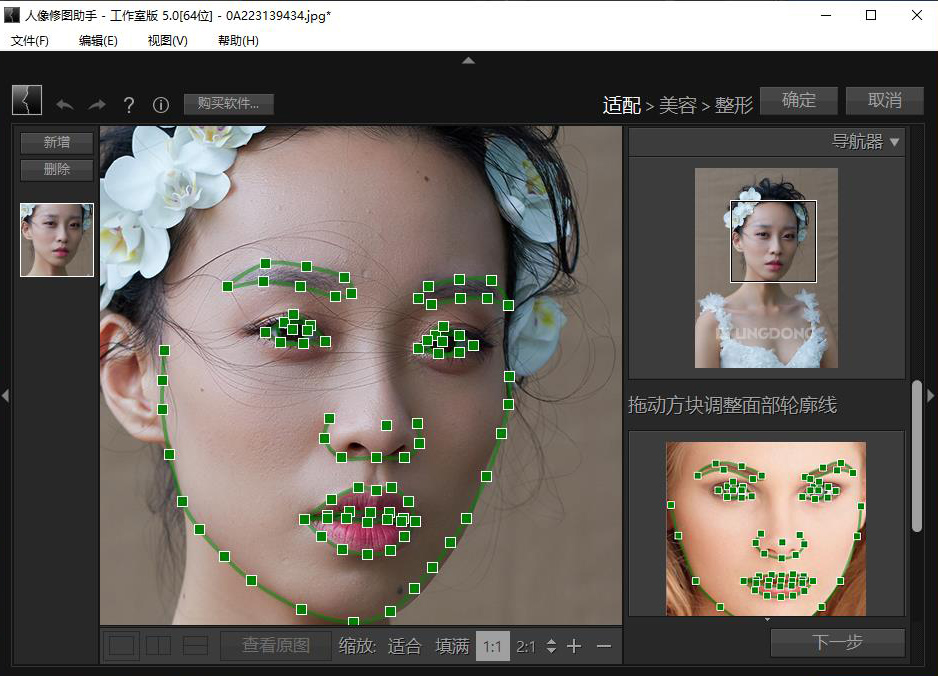Collapse the left panel with the arrow
This screenshot has height=676, width=938.
pos(5,396)
